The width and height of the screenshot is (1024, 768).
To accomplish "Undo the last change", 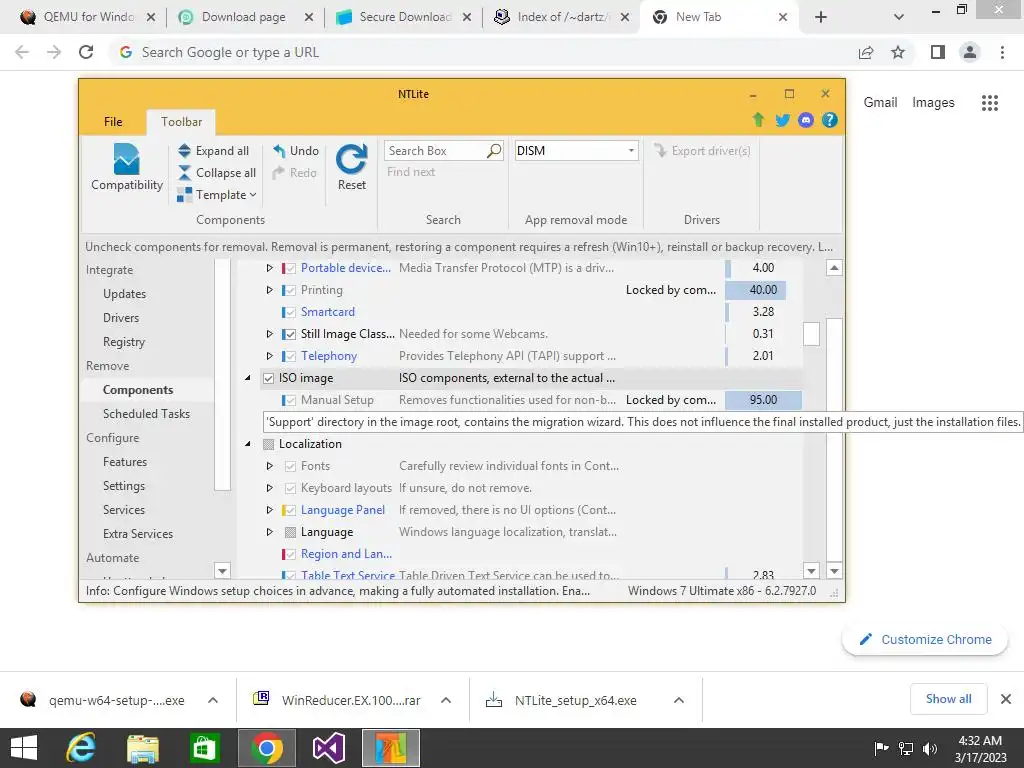I will click(x=296, y=151).
